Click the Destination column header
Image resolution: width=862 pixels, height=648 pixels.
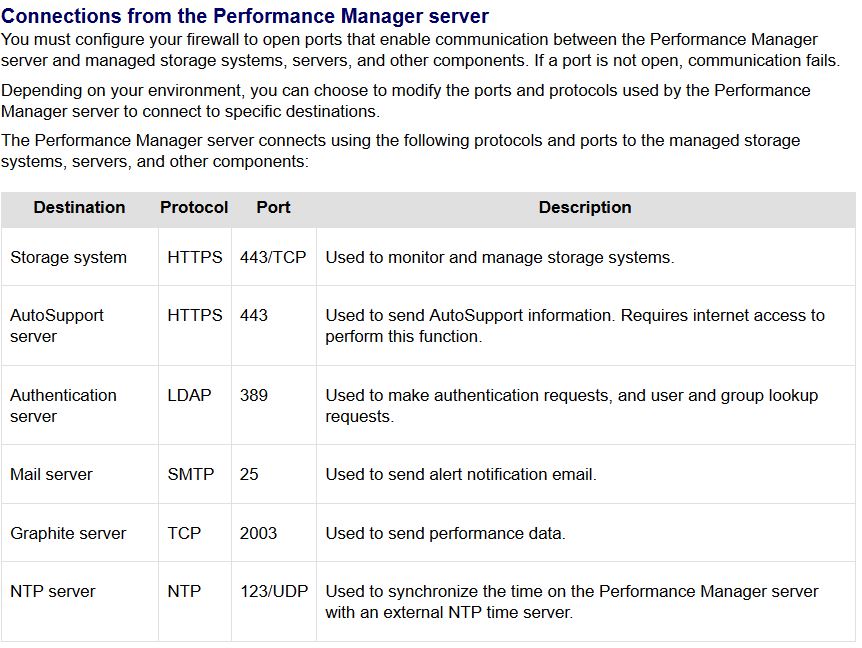tap(79, 208)
